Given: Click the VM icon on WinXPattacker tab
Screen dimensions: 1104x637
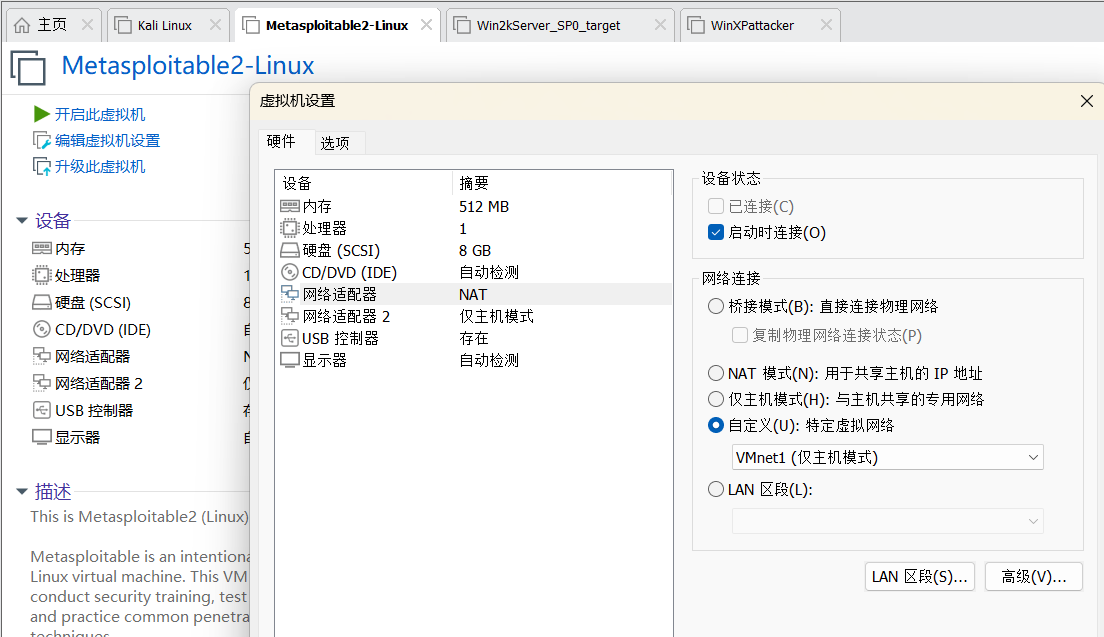Looking at the screenshot, I should click(x=696, y=25).
